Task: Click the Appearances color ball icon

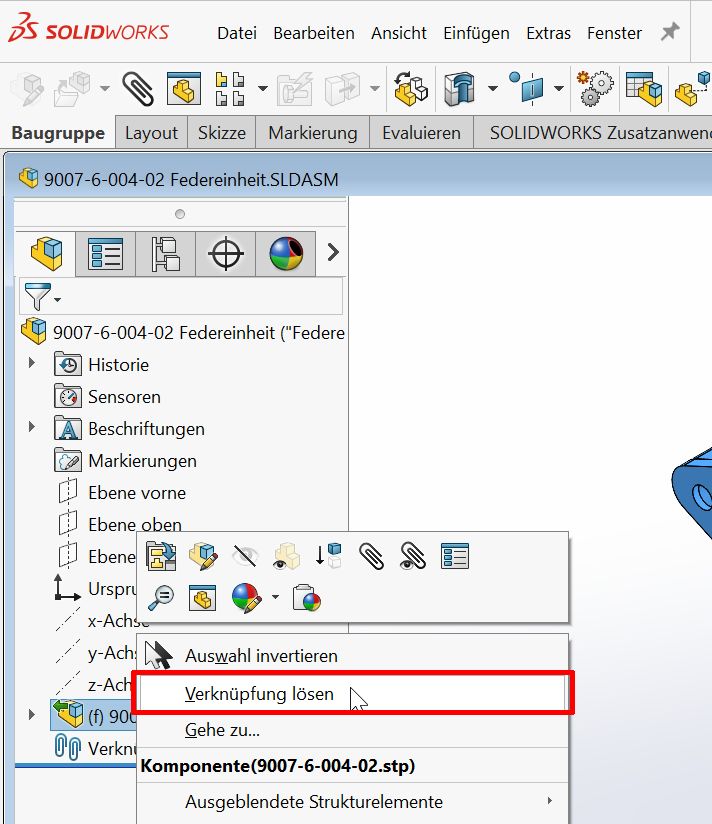Action: (246, 598)
